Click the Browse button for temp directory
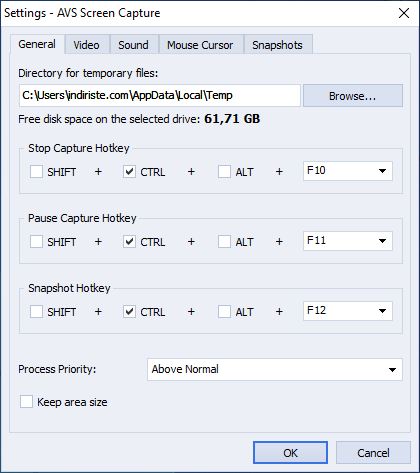Screen dimensions: 420x473 353,96
